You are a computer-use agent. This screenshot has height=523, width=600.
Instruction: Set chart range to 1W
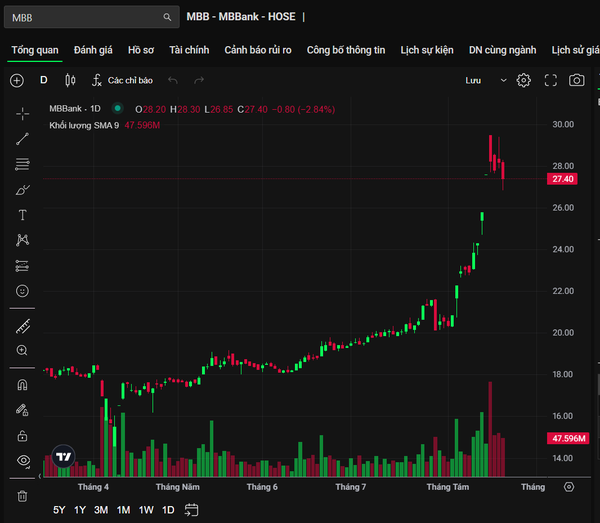(x=146, y=510)
